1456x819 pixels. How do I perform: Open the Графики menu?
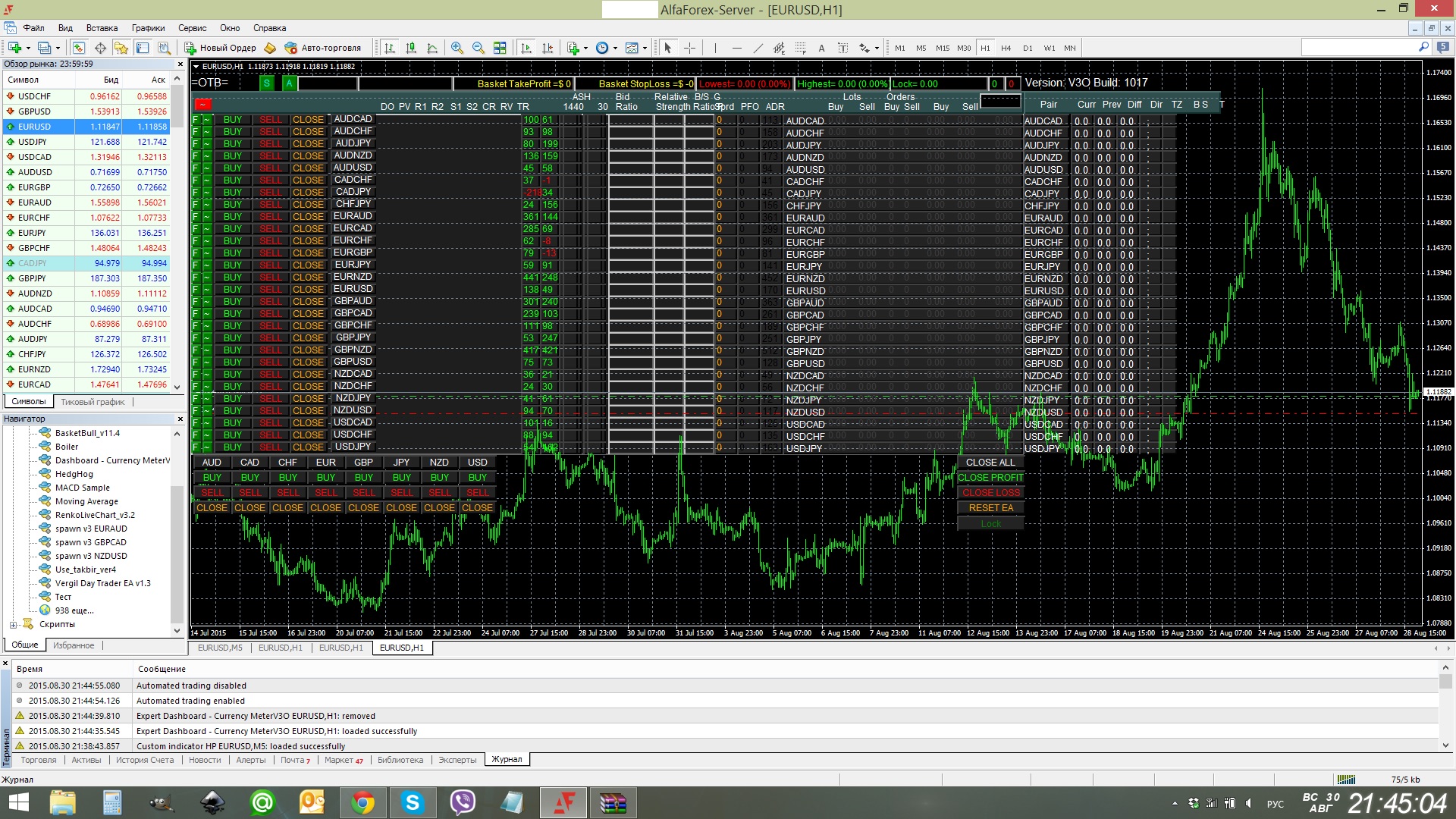click(148, 28)
